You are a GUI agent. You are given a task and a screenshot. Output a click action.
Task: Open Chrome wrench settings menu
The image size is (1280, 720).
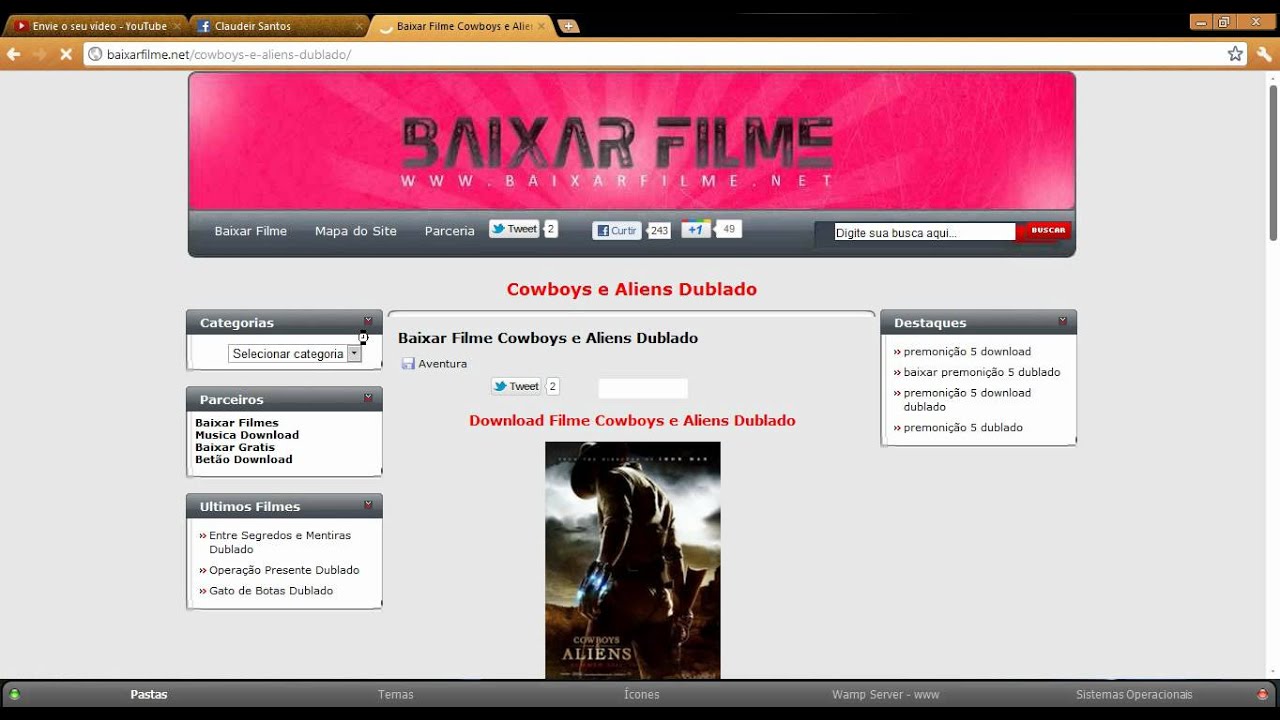tap(1265, 54)
